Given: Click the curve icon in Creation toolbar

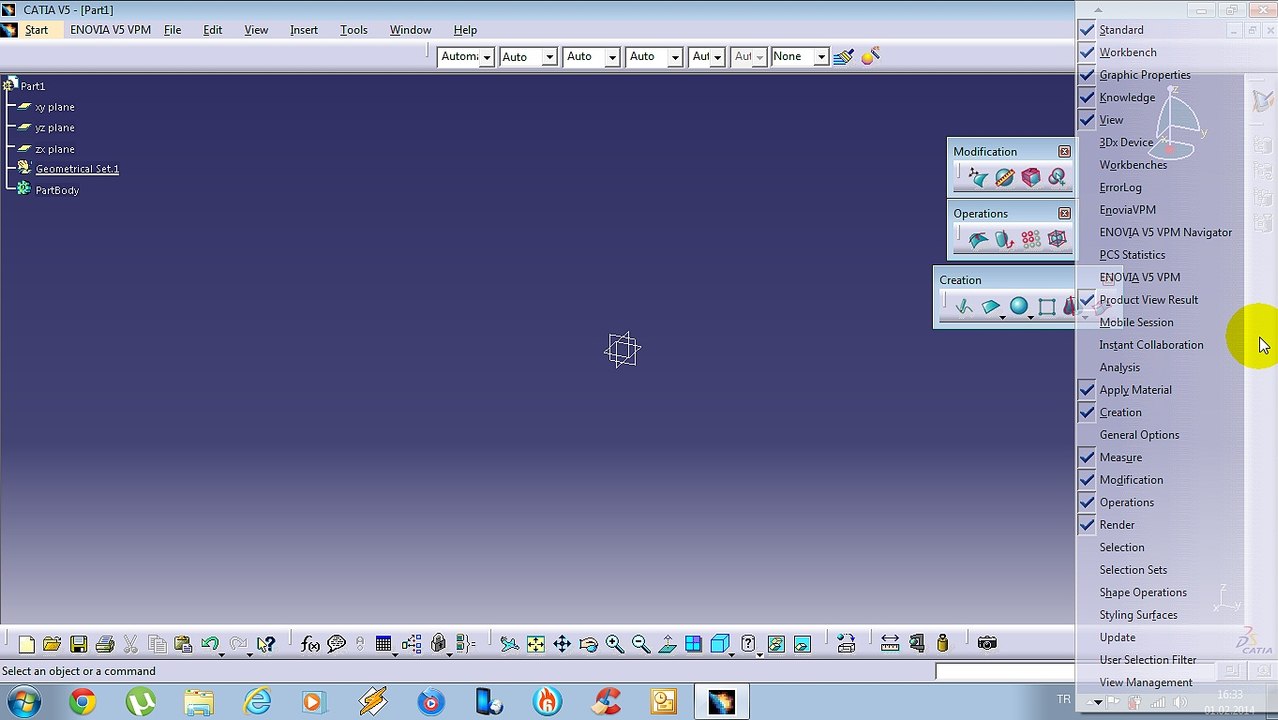Looking at the screenshot, I should 963,306.
